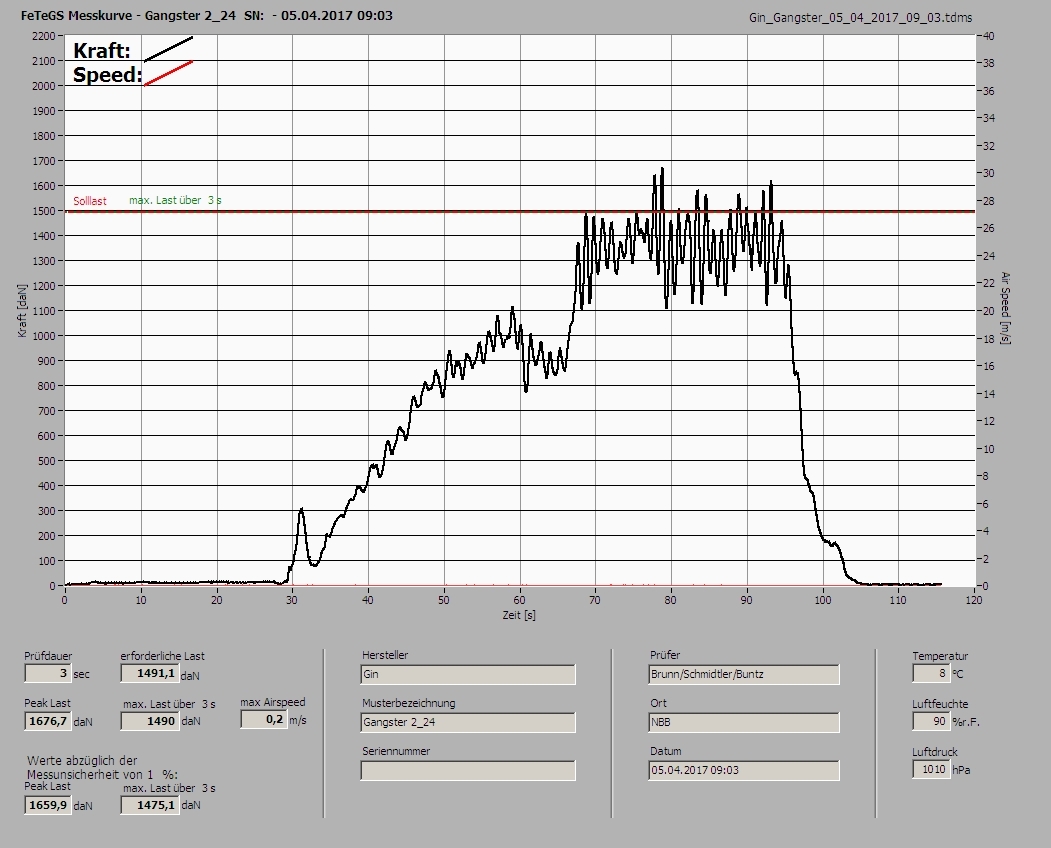Click the corrected max. Last value 1475,1

click(x=149, y=805)
